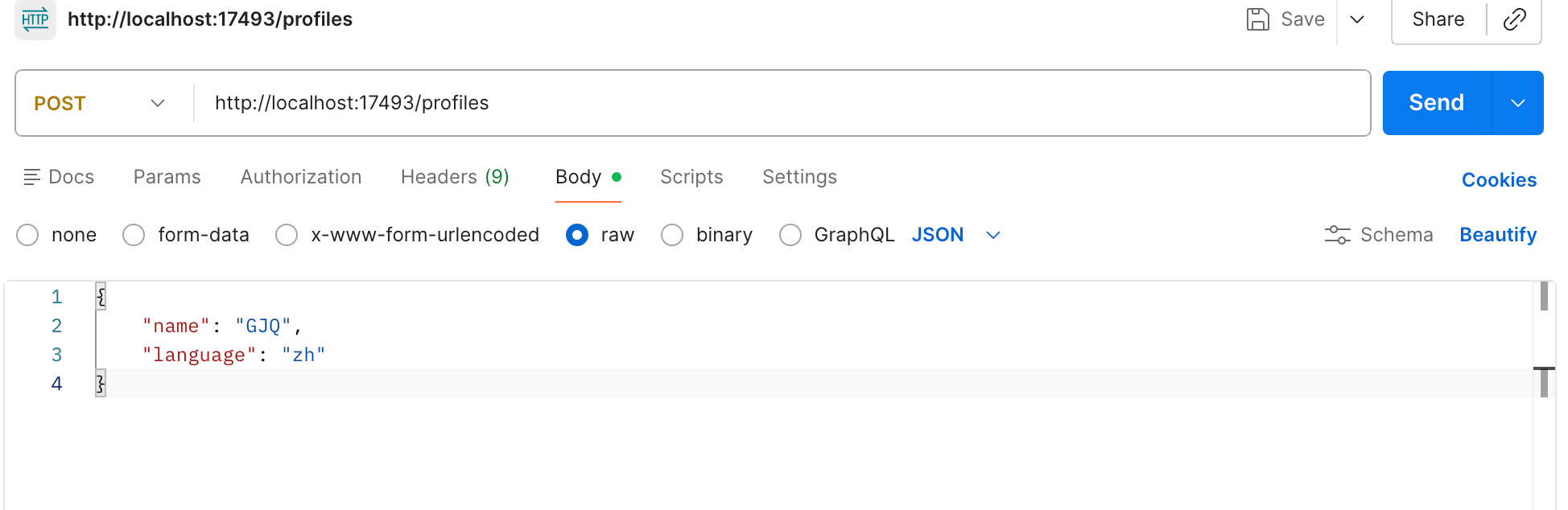The height and width of the screenshot is (510, 1568).
Task: Open the Schema sliders icon
Action: 1337,235
